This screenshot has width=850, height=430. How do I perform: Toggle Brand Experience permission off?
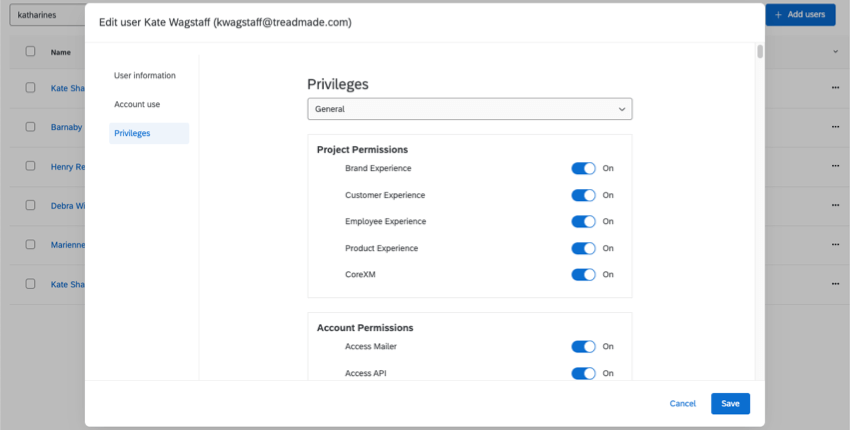tap(583, 168)
